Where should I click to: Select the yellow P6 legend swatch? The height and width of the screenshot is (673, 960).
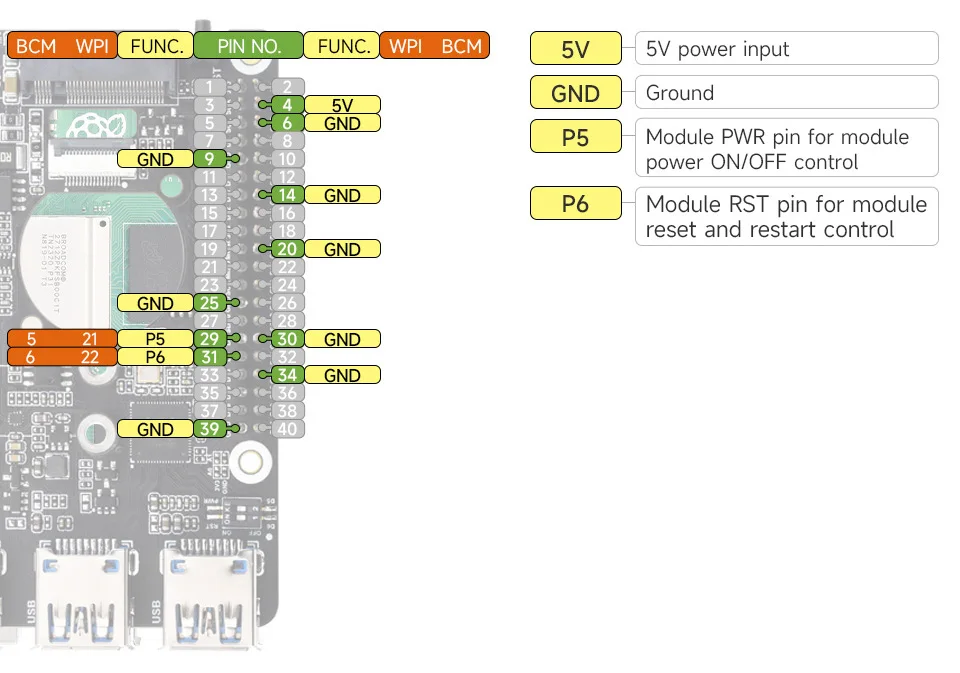tap(575, 204)
